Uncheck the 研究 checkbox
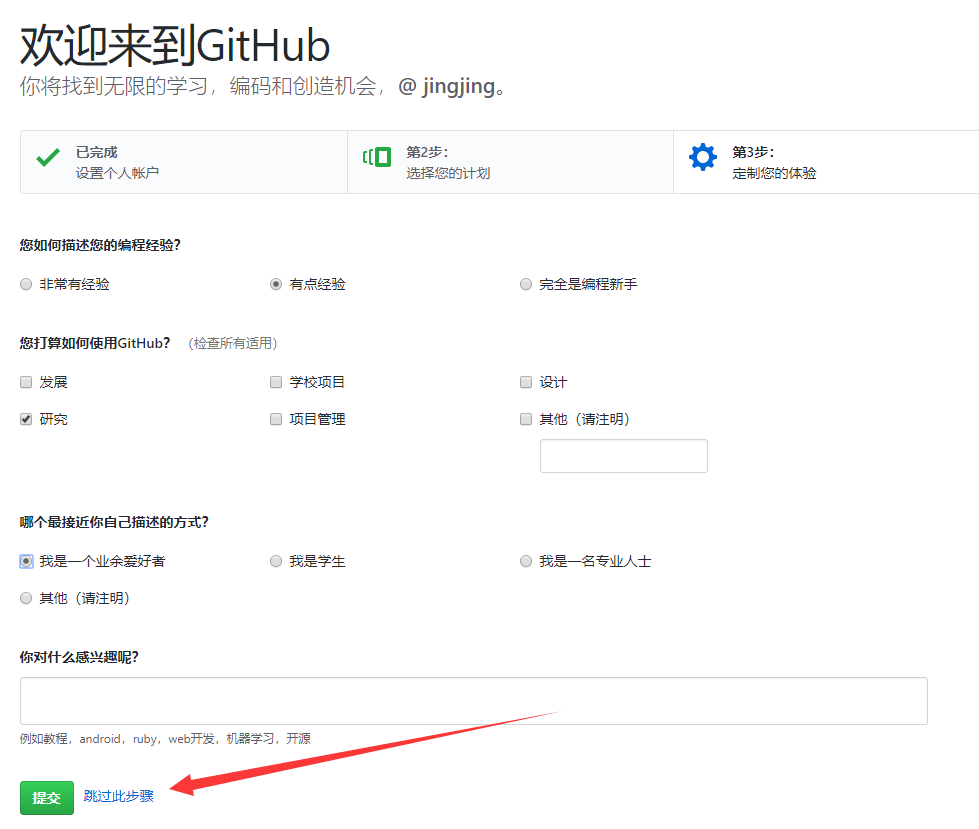 tap(26, 420)
